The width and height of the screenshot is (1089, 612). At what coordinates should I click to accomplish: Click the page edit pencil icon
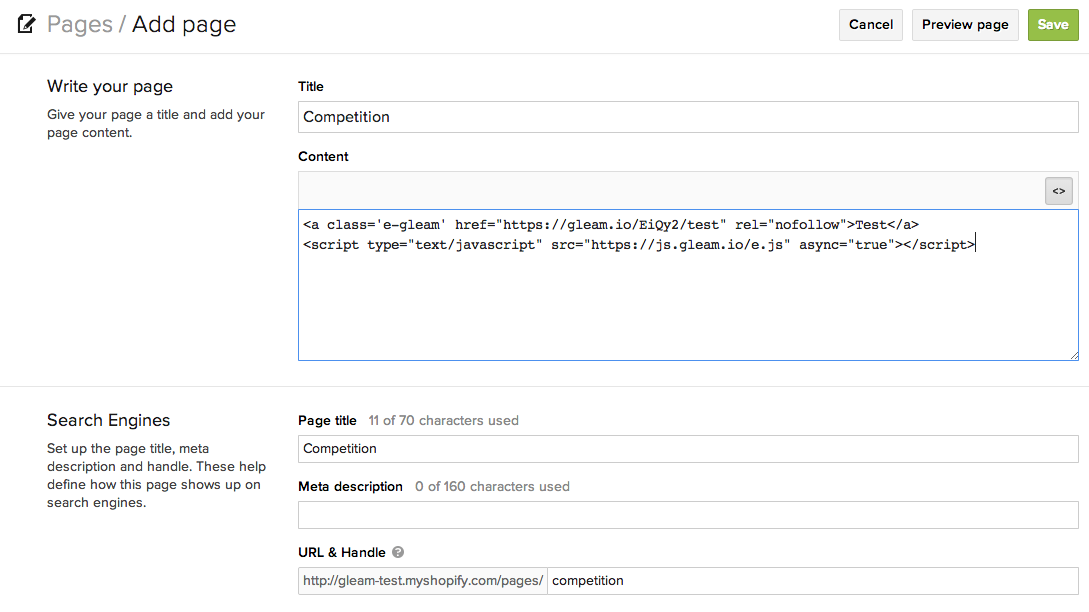(26, 24)
